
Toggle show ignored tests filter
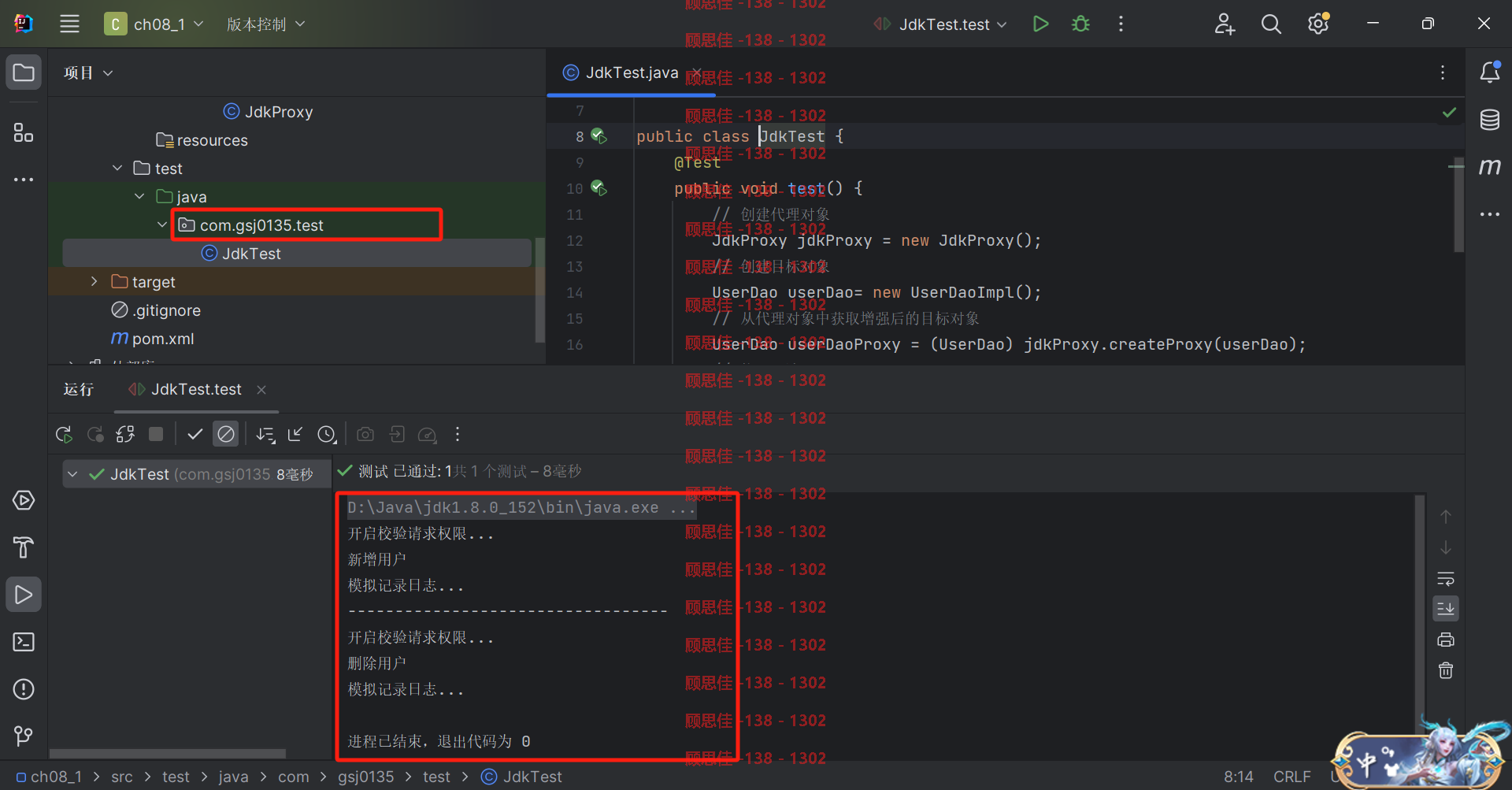226,434
